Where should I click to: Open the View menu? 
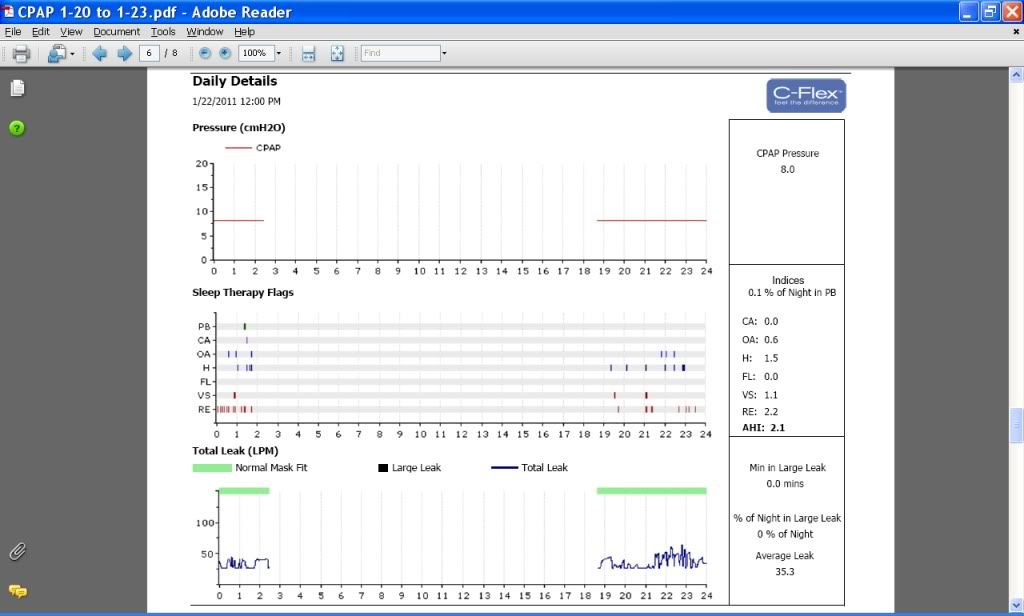pyautogui.click(x=71, y=32)
